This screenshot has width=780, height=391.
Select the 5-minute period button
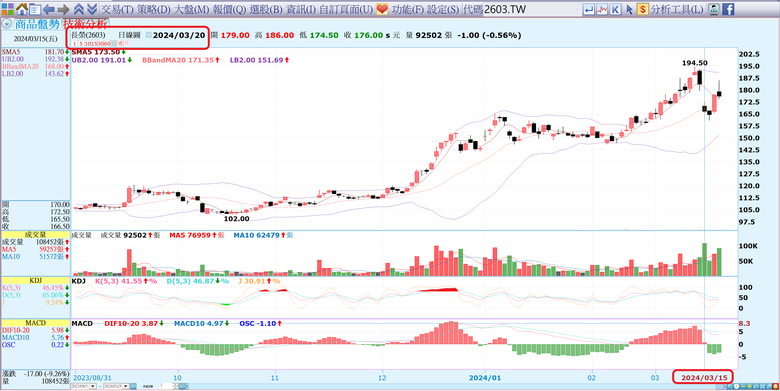tap(81, 44)
